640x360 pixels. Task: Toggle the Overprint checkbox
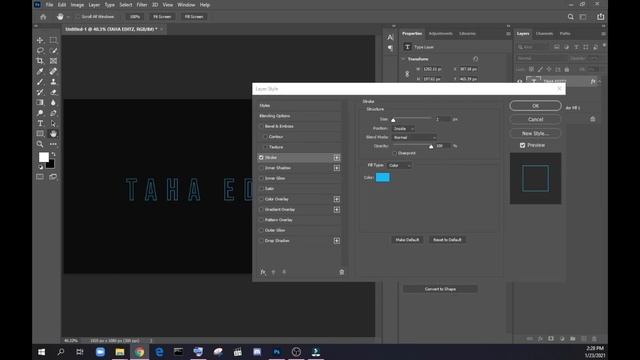[x=394, y=153]
